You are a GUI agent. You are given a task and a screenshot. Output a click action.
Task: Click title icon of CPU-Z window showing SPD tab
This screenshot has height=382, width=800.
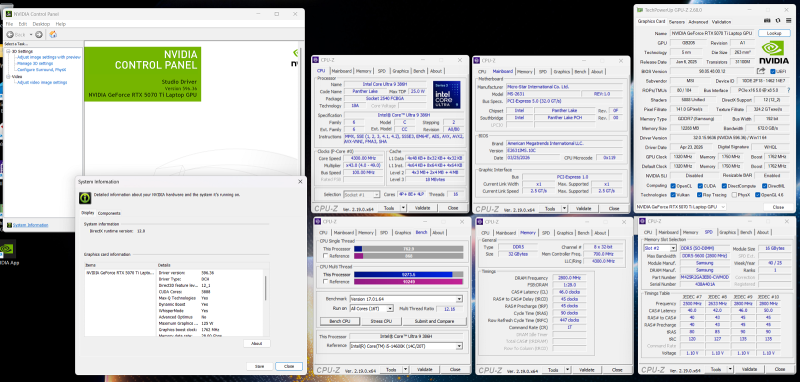[643, 221]
